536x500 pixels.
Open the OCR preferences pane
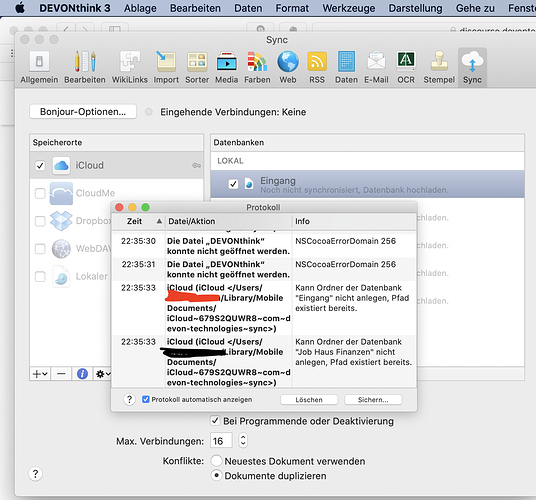(406, 68)
